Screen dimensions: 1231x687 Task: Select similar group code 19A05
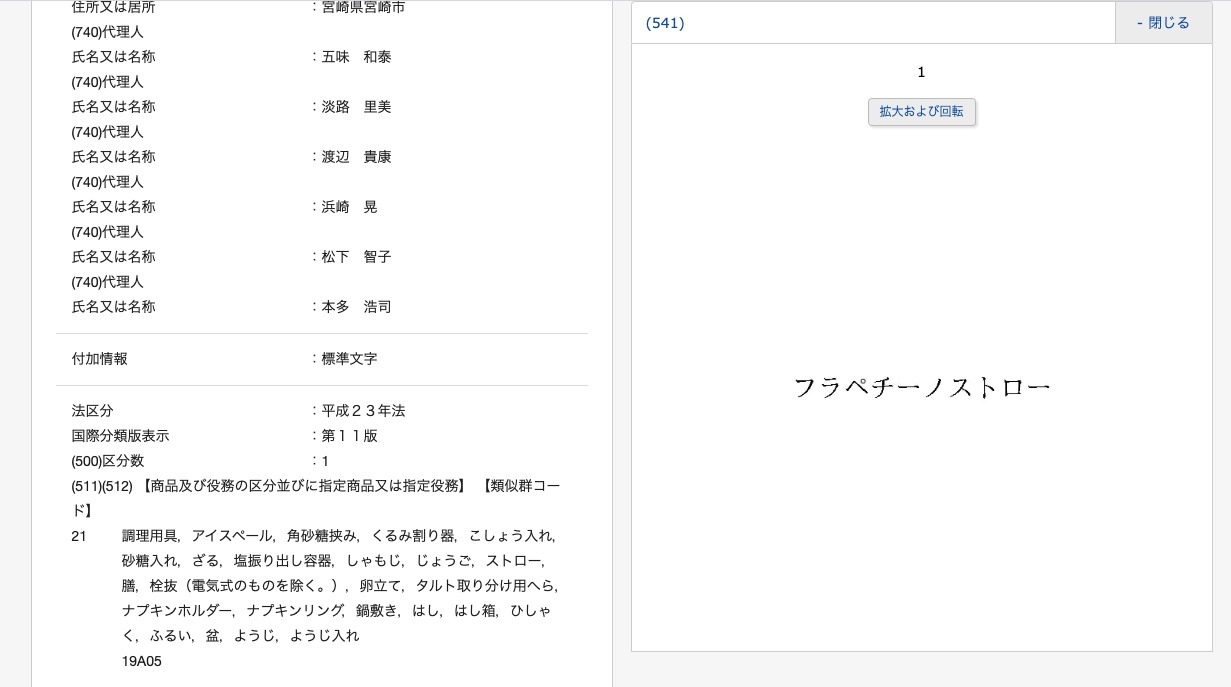pos(142,661)
